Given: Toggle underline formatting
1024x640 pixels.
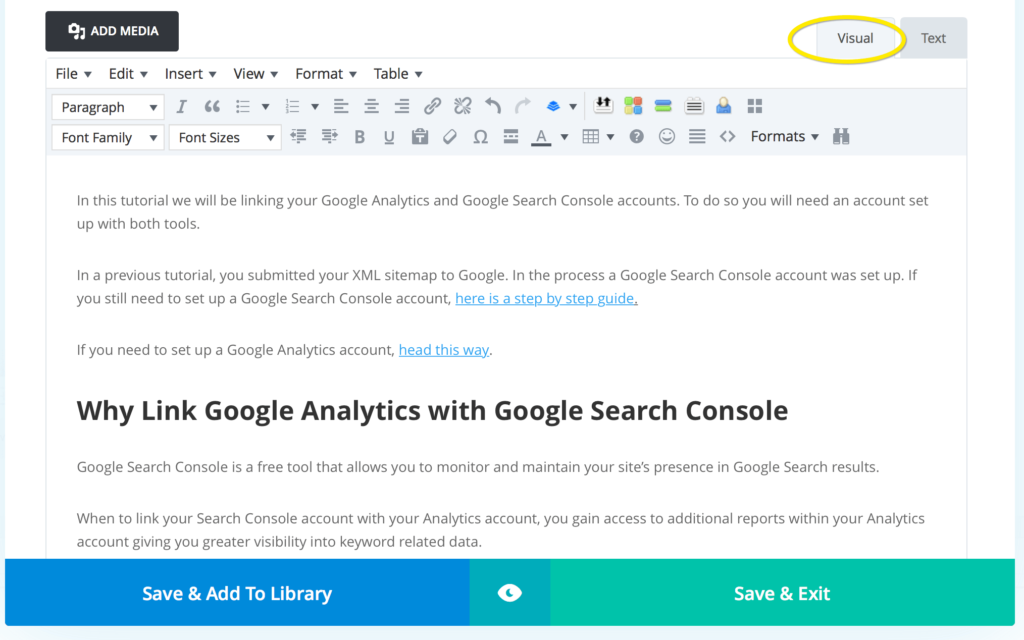Looking at the screenshot, I should click(x=389, y=137).
